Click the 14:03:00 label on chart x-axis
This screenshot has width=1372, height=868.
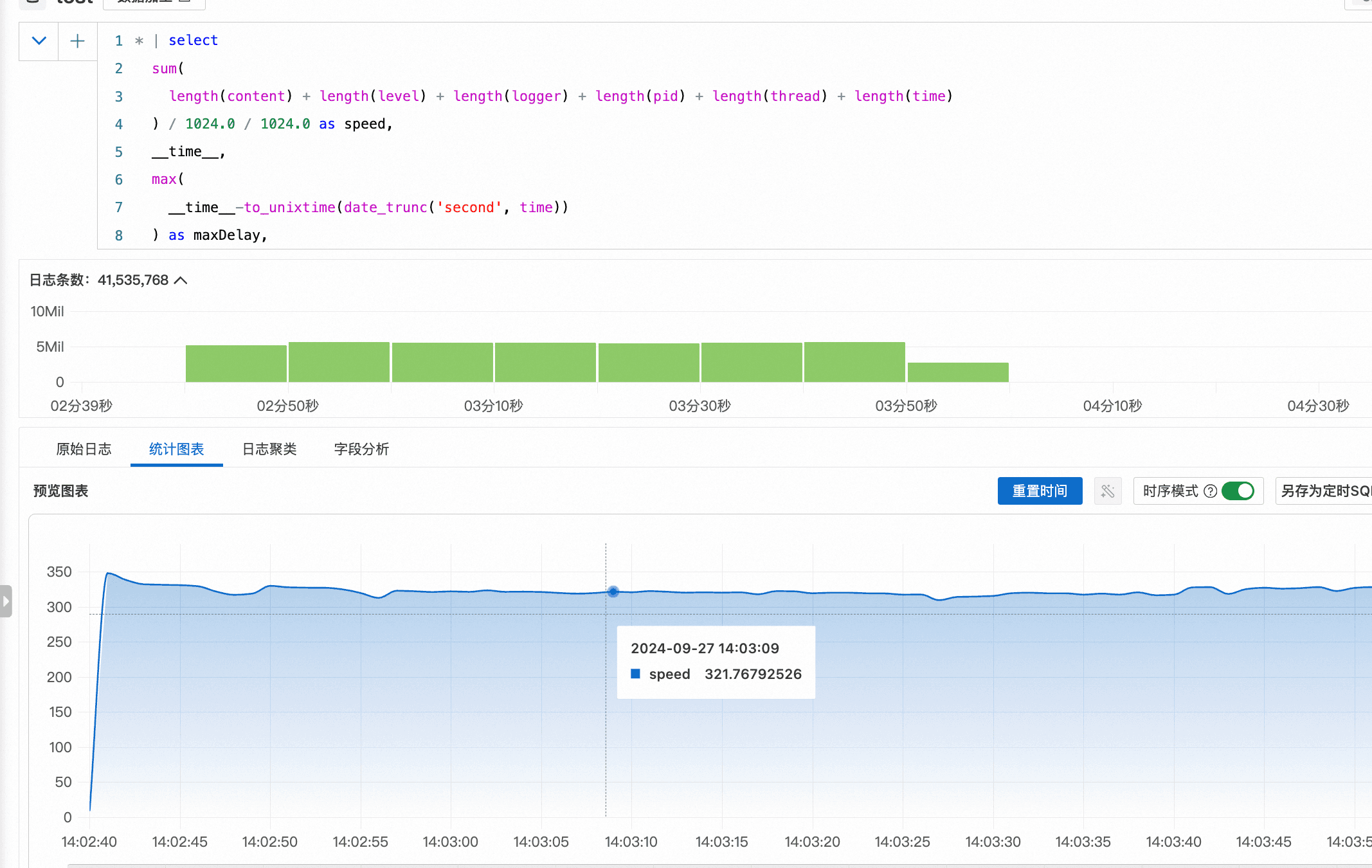[x=450, y=842]
